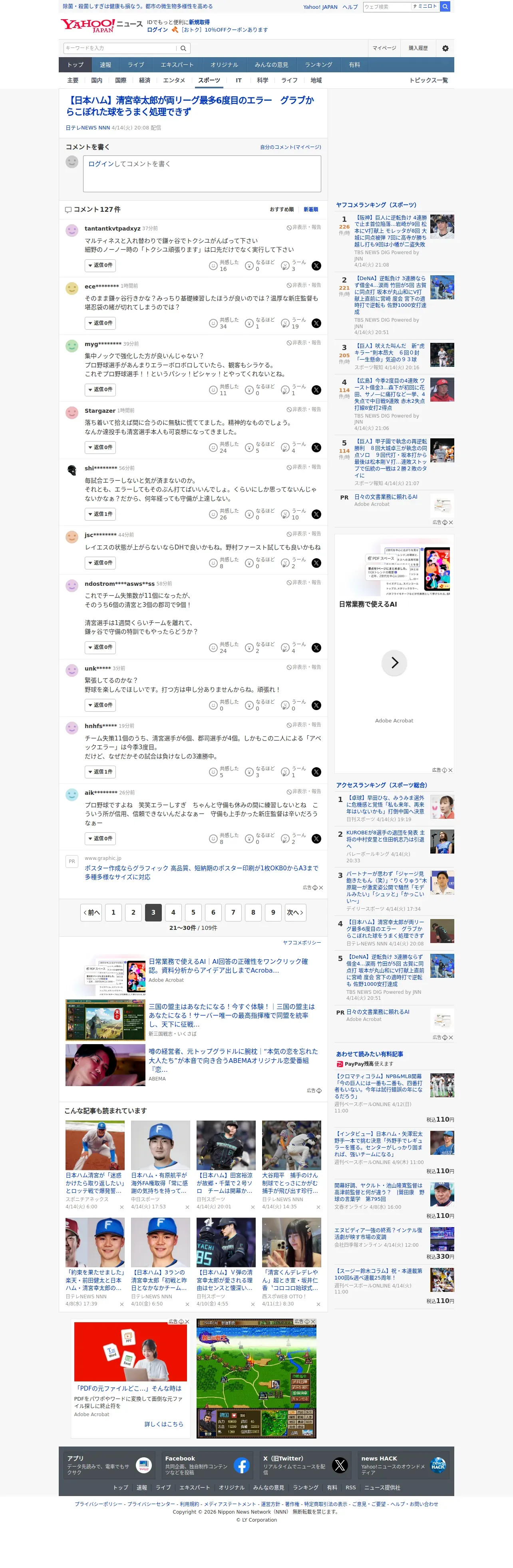Expand replies on jsc's comment
This screenshot has width=513, height=1568.
[100, 563]
